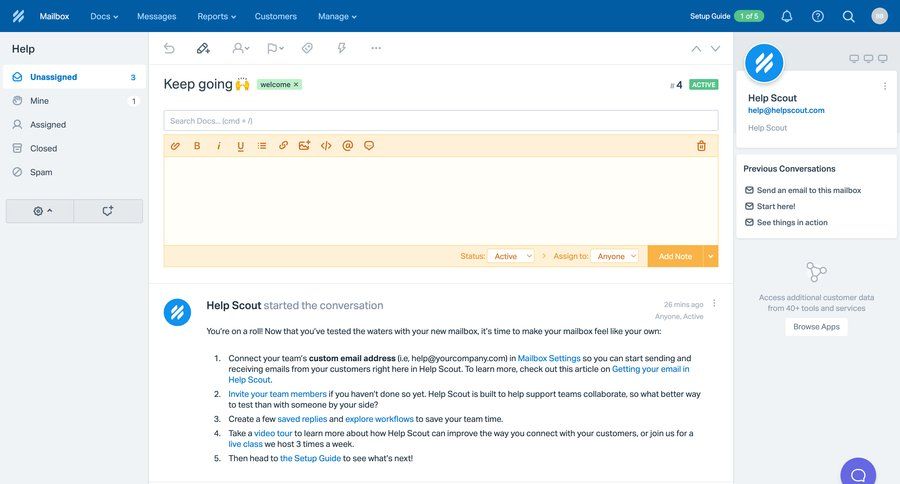Toggle italic formatting in note editor

219,146
